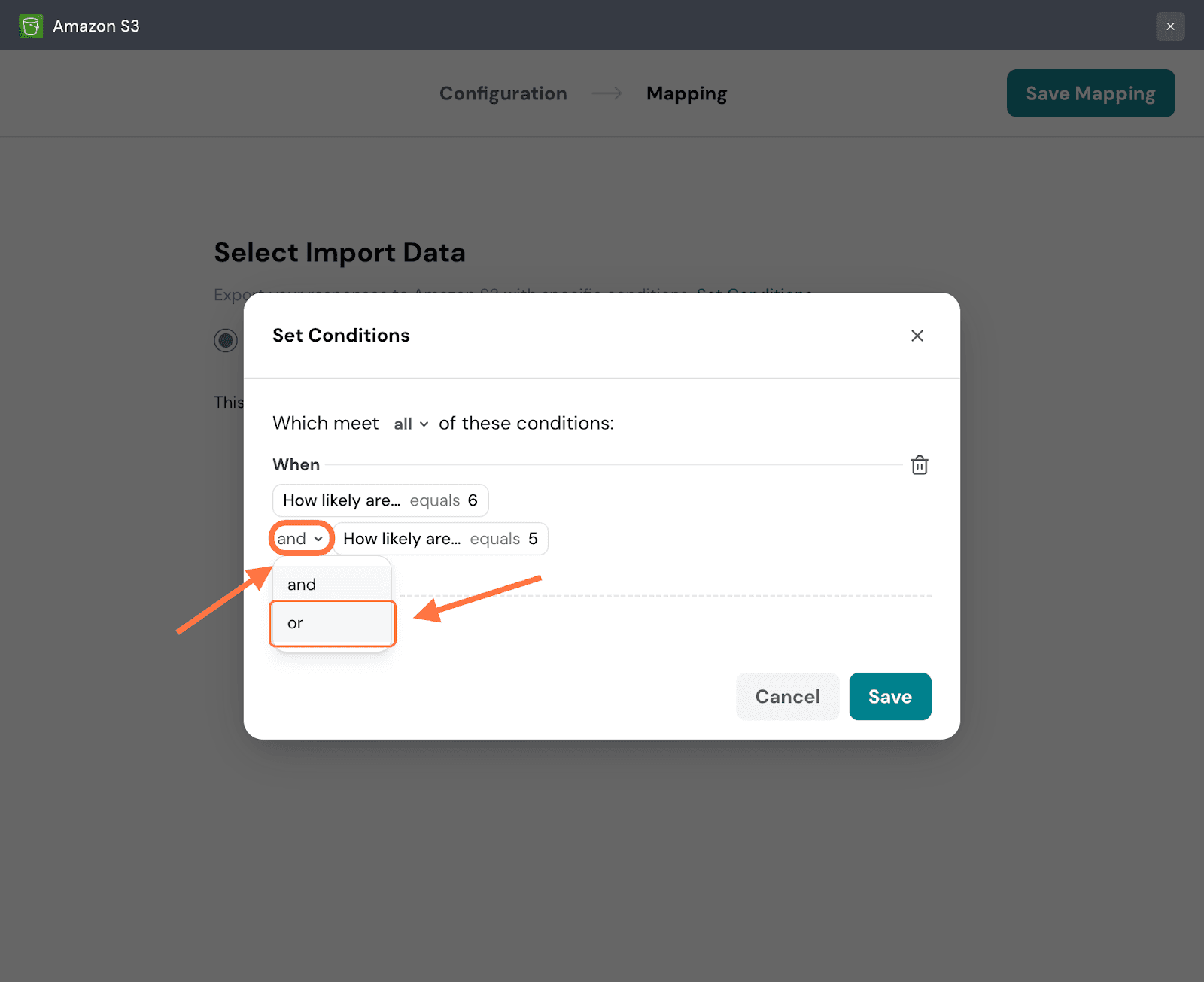Choose "or" from the operator list

point(332,623)
